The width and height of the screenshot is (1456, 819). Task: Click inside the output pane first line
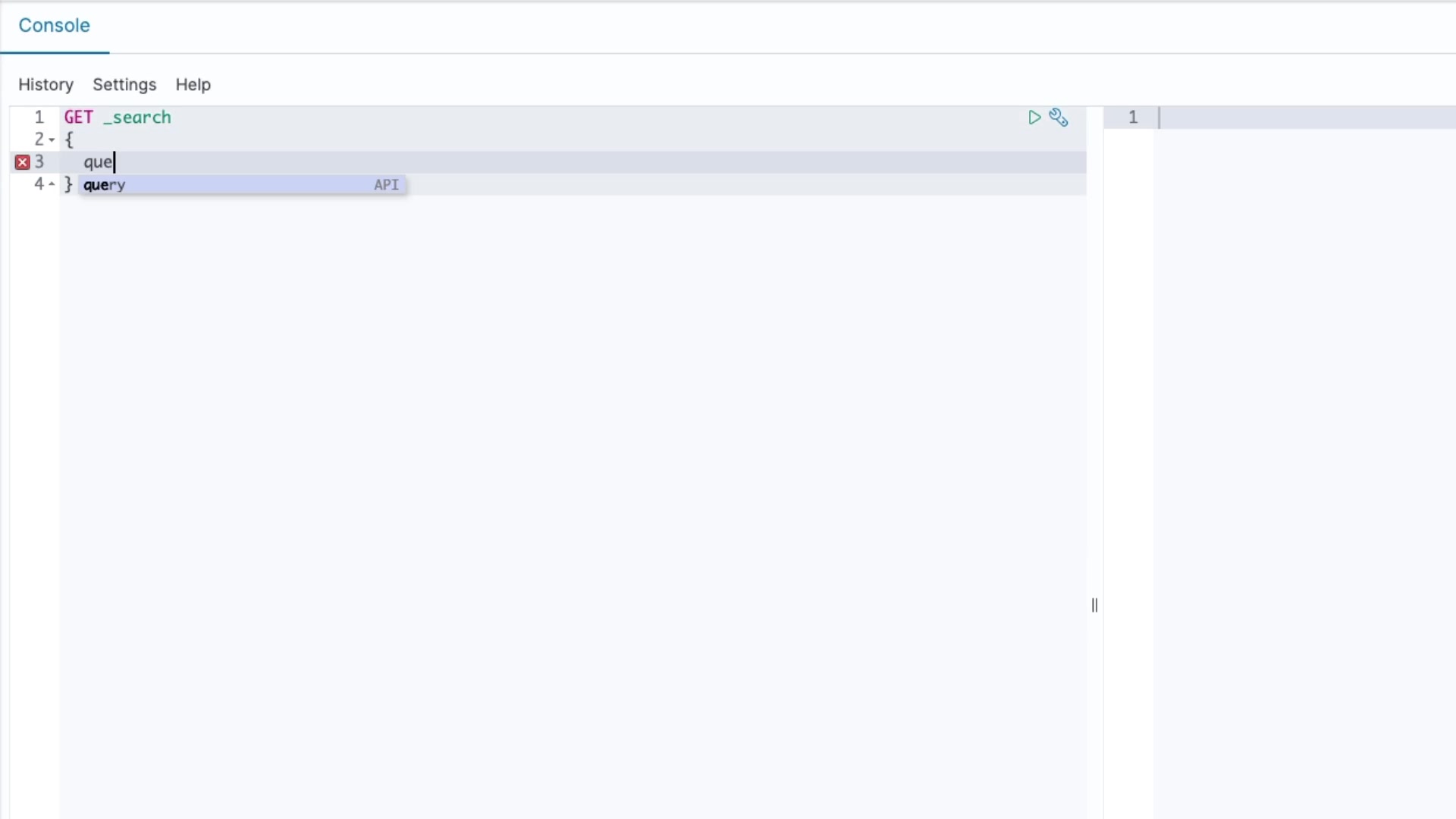1304,118
